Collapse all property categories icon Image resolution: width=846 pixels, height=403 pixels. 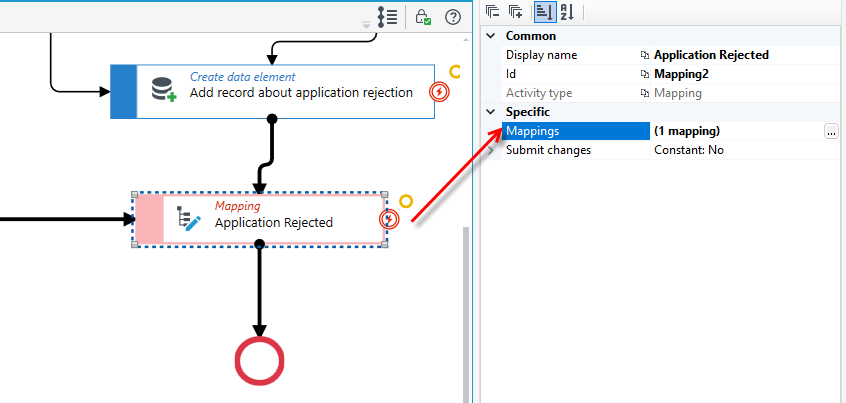[492, 11]
